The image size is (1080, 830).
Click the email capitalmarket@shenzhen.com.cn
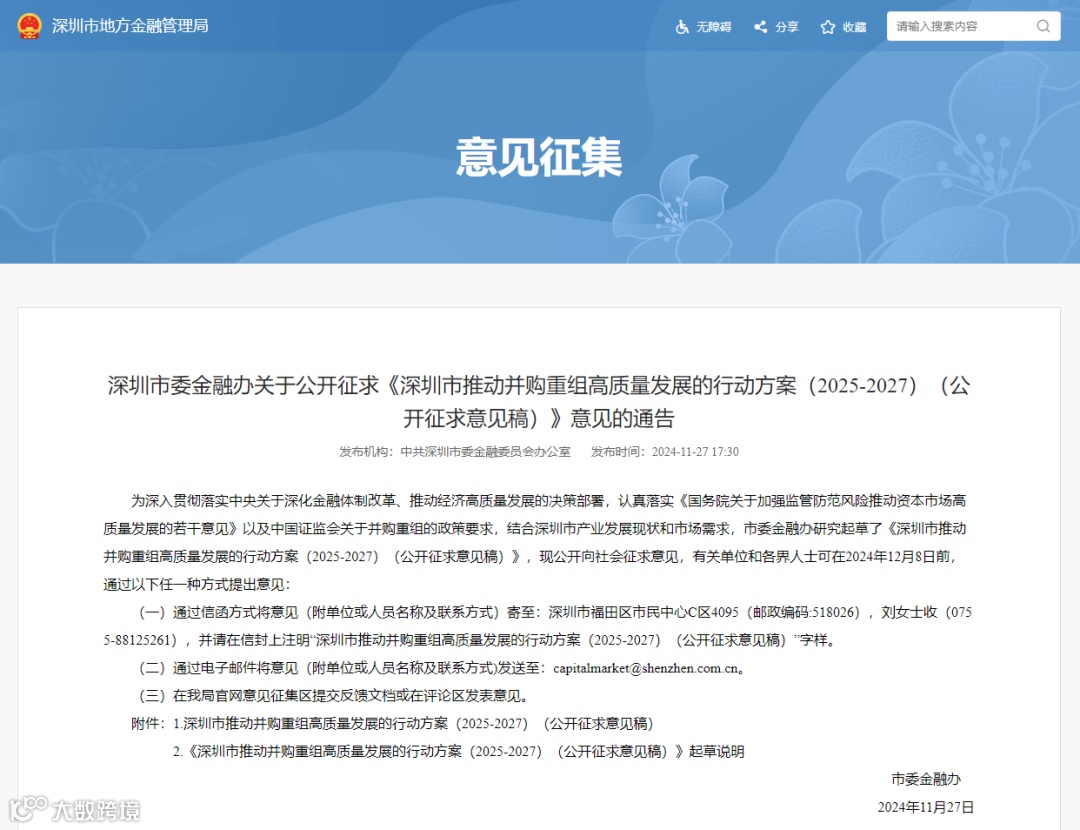click(646, 668)
